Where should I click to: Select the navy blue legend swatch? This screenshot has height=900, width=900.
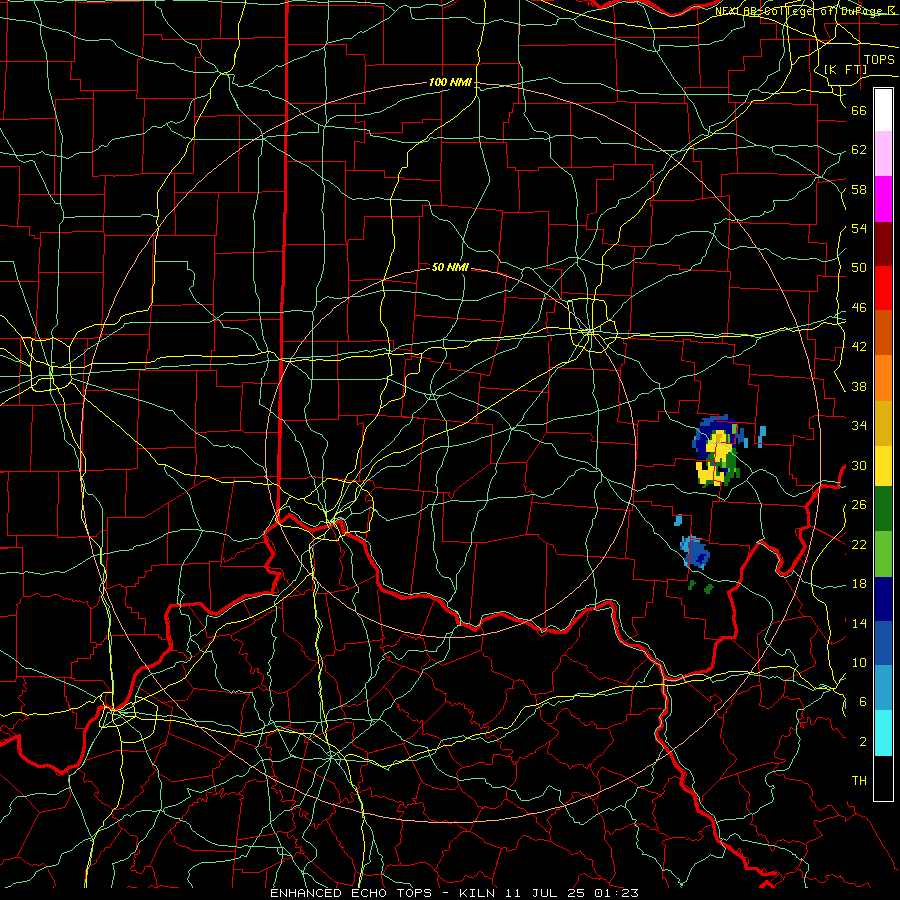(883, 599)
